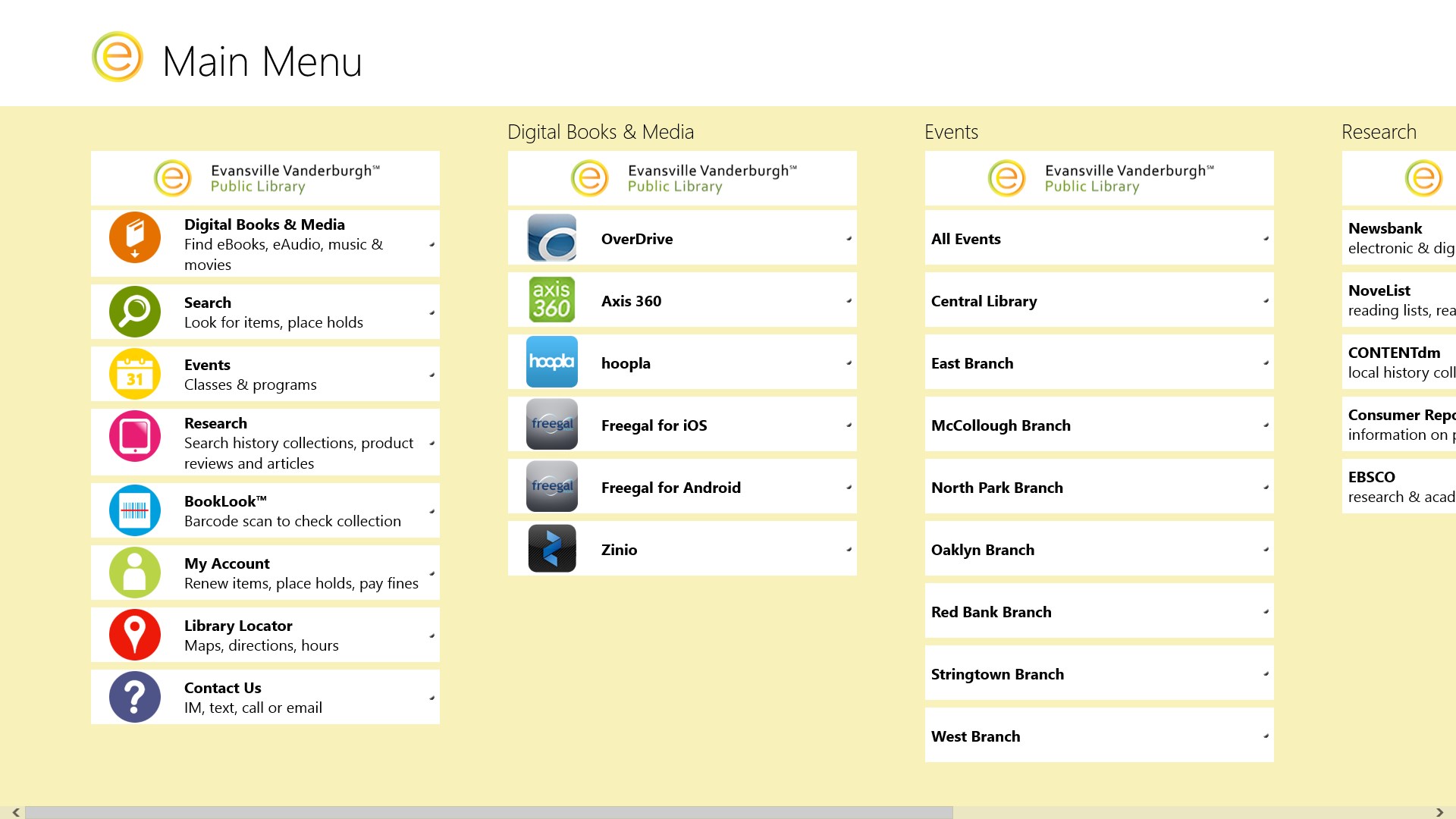This screenshot has width=1456, height=819.
Task: Open the CONTENTdm research item
Action: click(1399, 362)
